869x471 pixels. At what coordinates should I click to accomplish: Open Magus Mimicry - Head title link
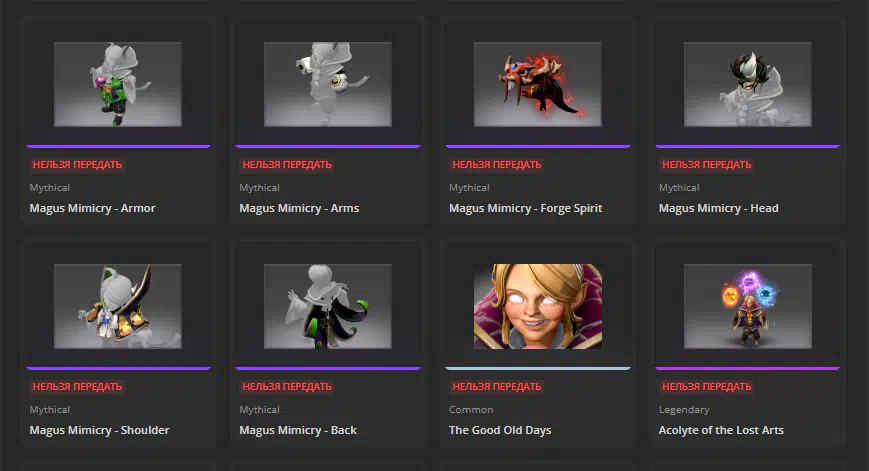pos(718,208)
